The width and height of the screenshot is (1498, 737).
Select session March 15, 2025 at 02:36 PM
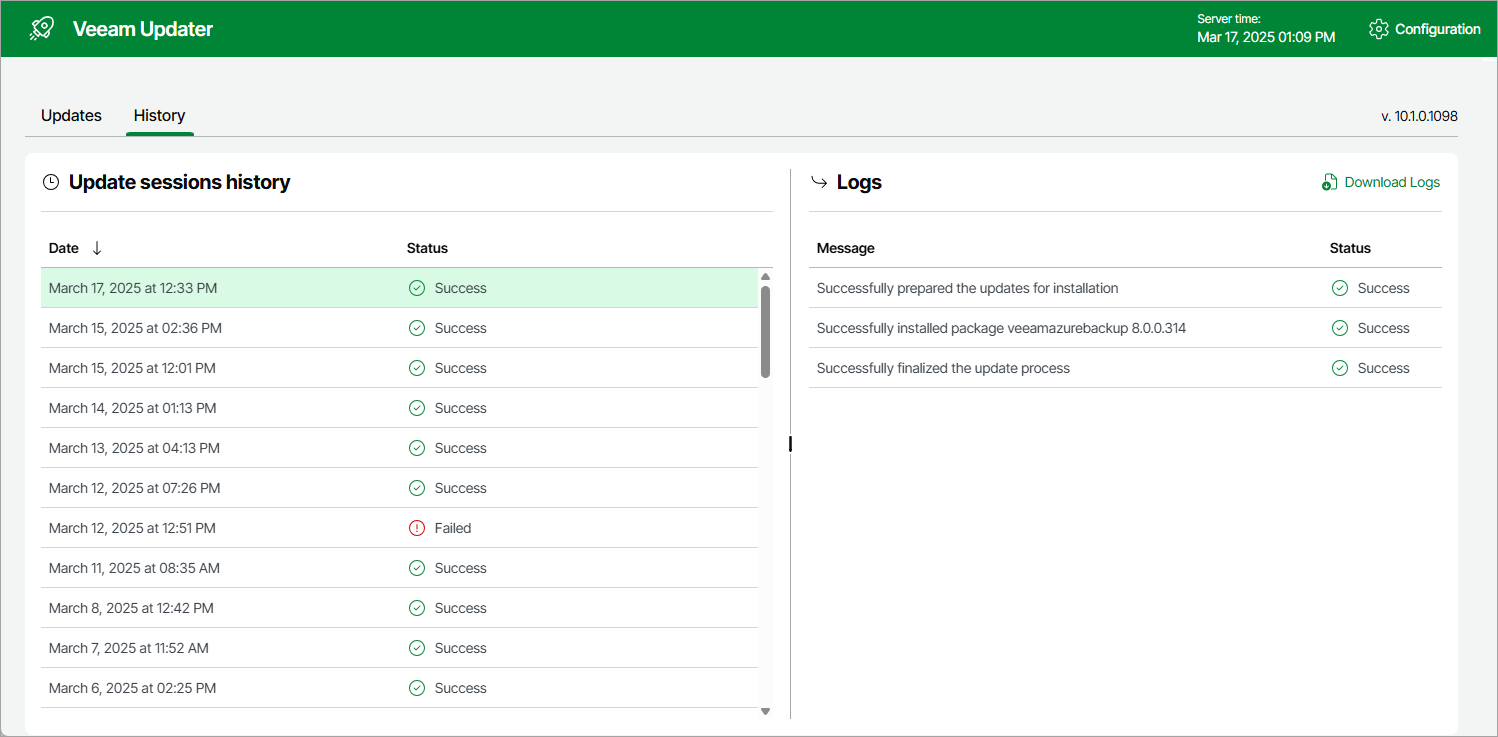399,328
